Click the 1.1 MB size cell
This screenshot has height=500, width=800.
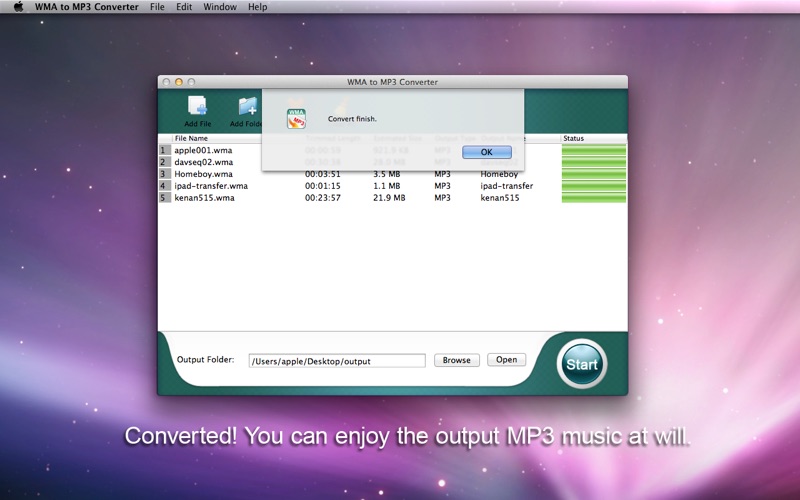click(x=387, y=186)
